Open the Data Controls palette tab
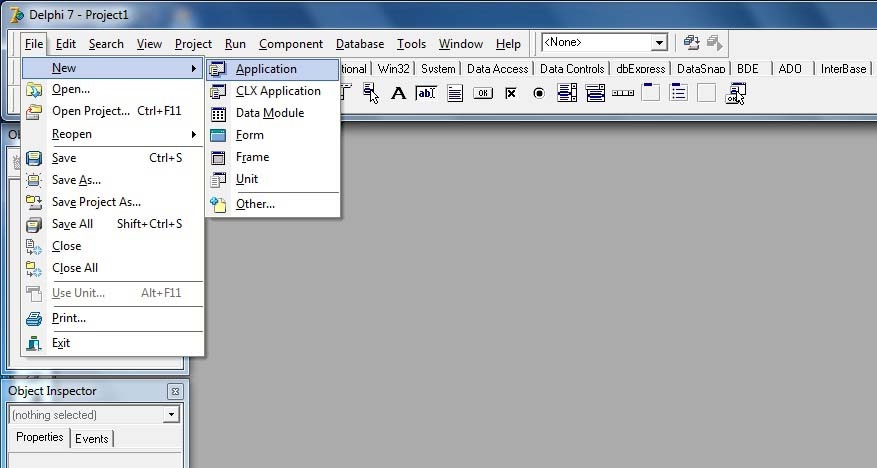The width and height of the screenshot is (877, 468). [x=572, y=69]
